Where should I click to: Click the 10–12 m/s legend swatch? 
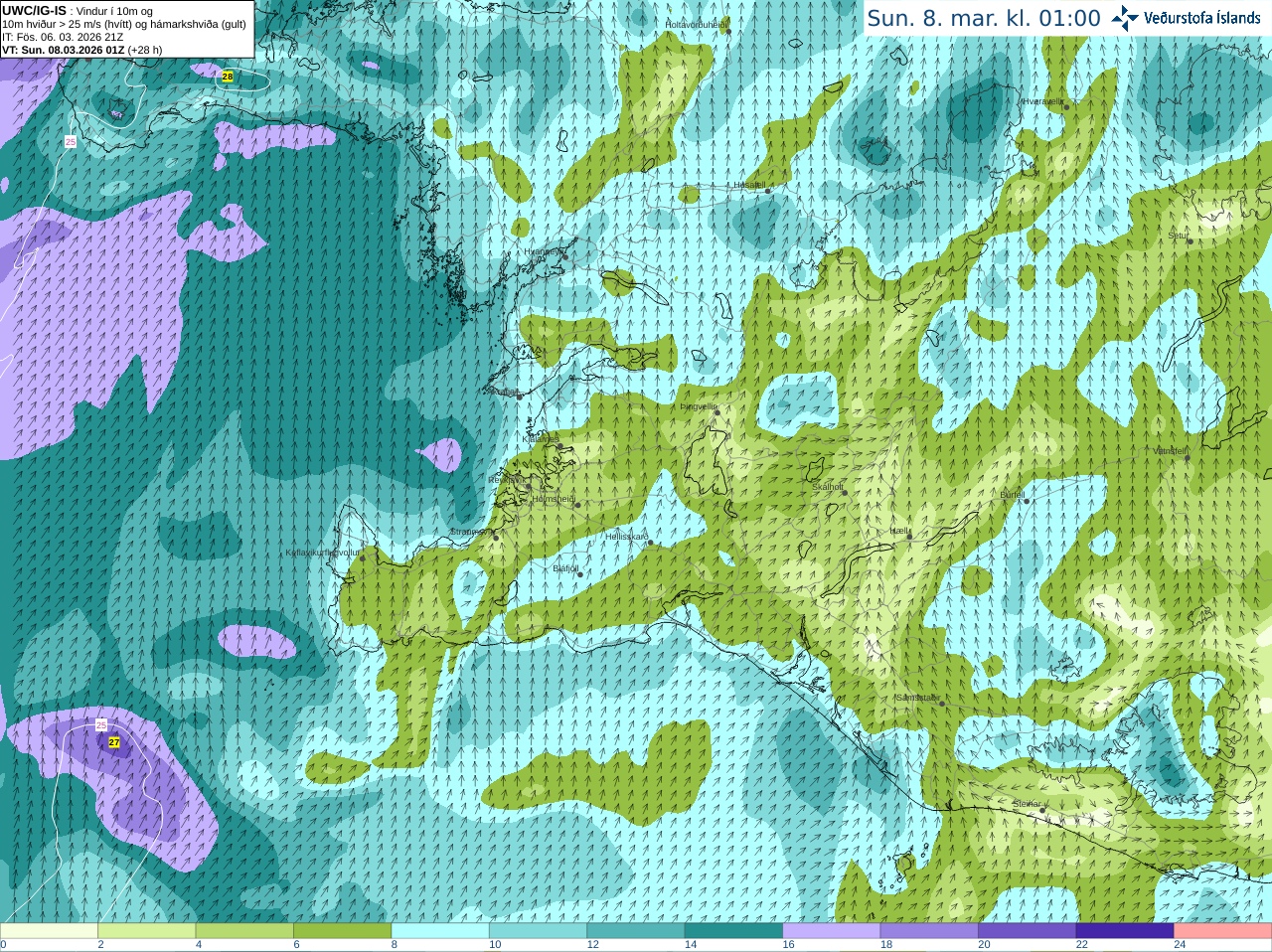coord(539,931)
